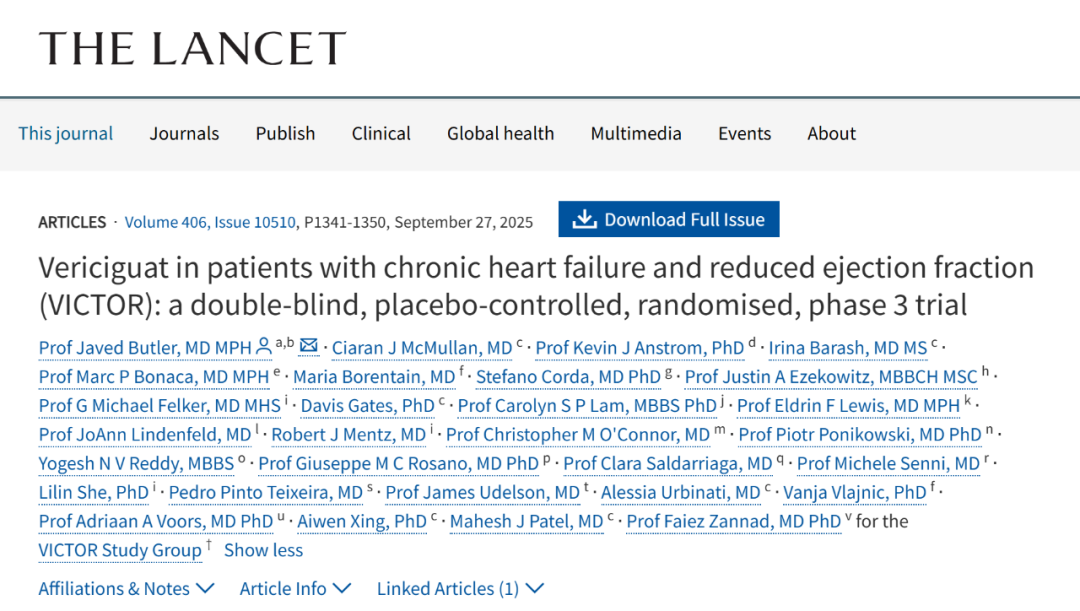This screenshot has height=611, width=1080.
Task: Click the email envelope icon for corresponding author
Action: (309, 346)
